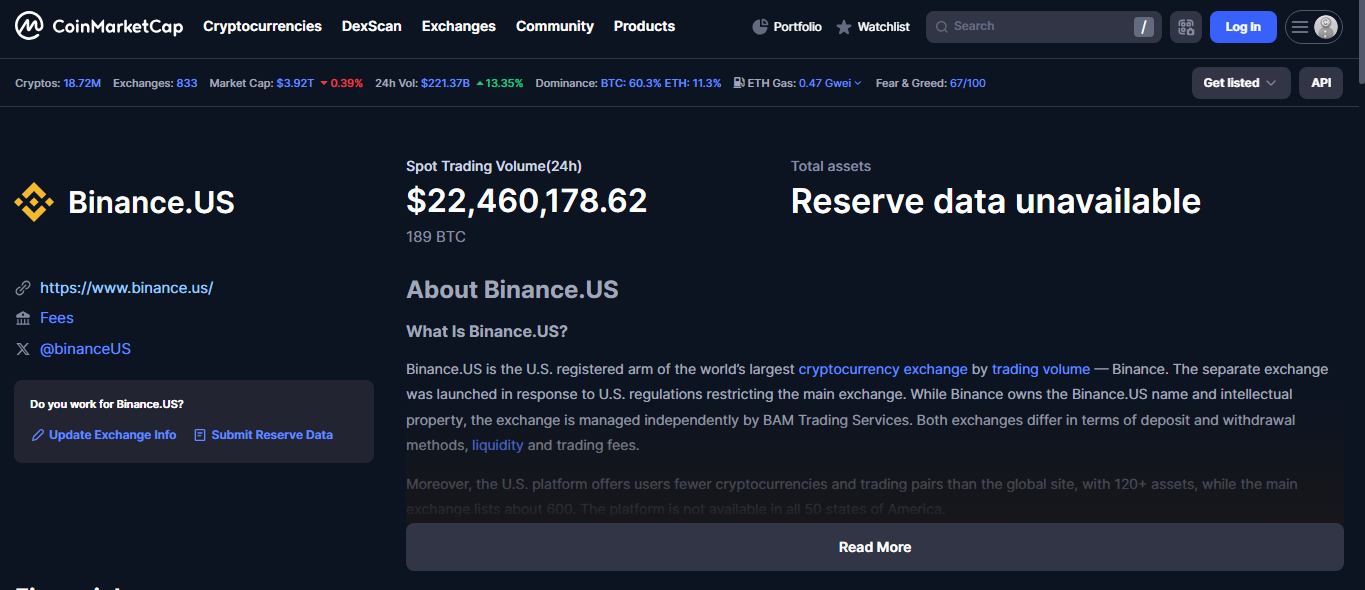Open the DexScan menu
The height and width of the screenshot is (590, 1365).
(372, 26)
